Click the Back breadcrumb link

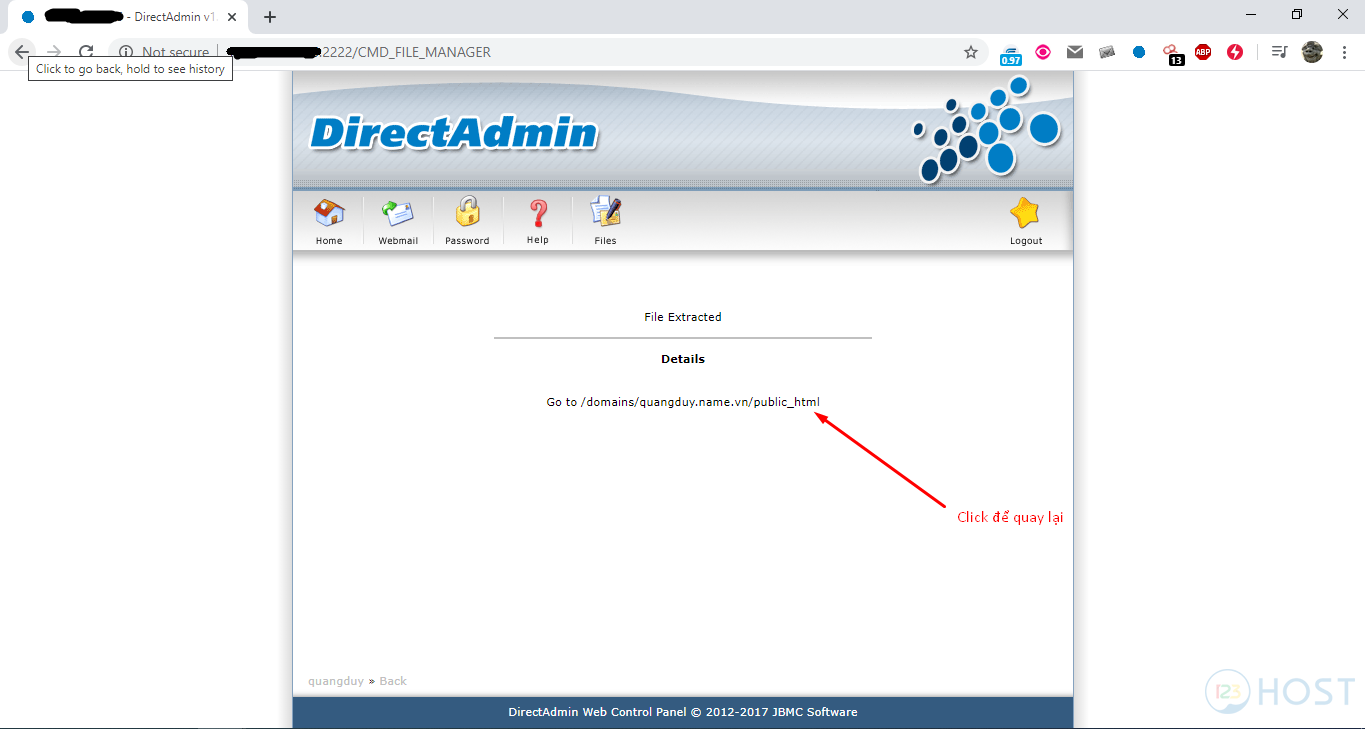[x=393, y=681]
